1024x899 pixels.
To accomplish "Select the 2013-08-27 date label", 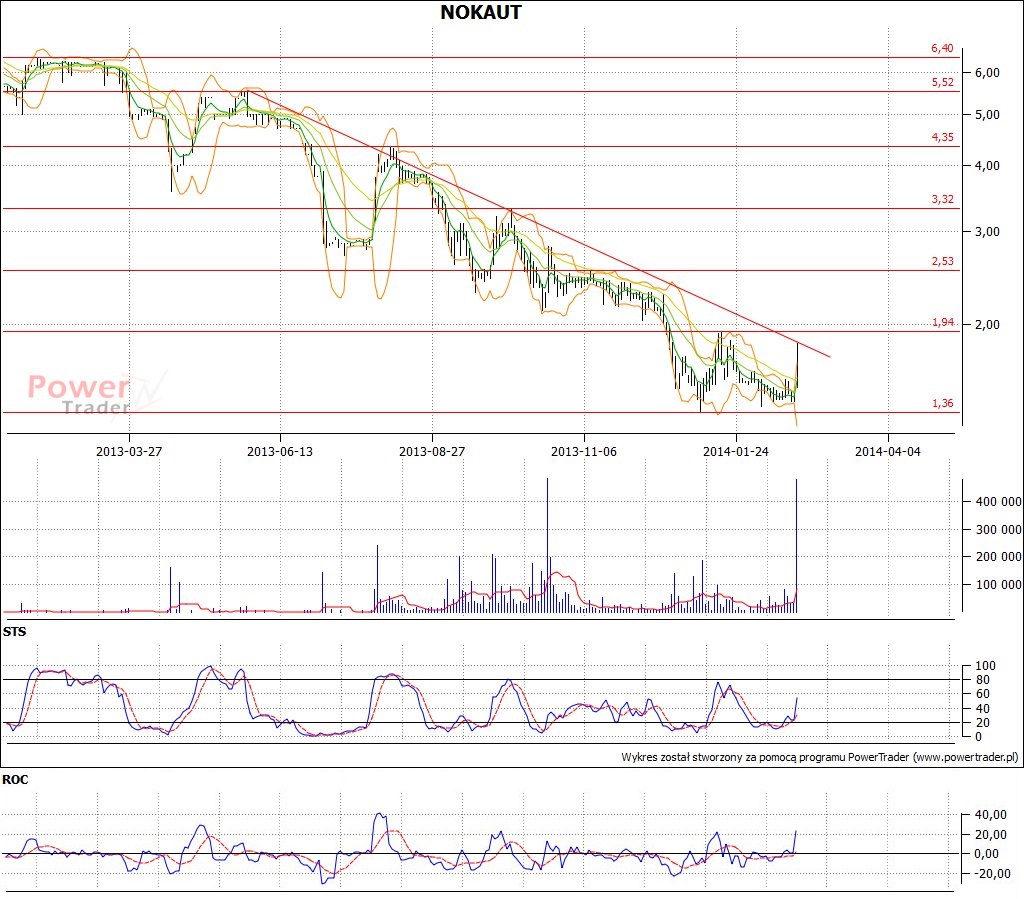I will tap(432, 451).
